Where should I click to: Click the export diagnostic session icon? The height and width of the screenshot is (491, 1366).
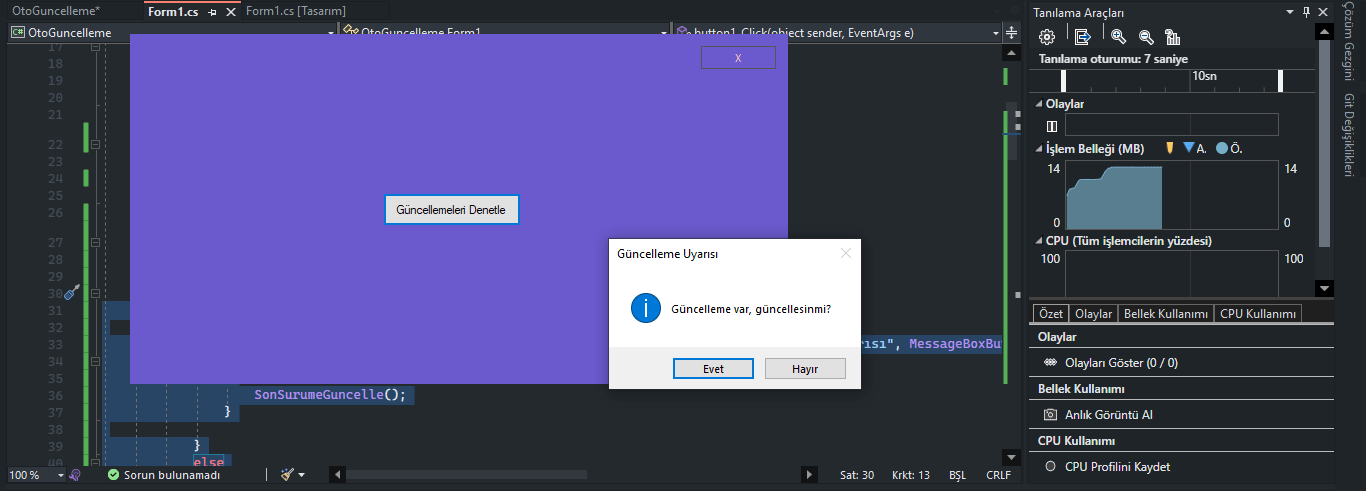click(1082, 37)
